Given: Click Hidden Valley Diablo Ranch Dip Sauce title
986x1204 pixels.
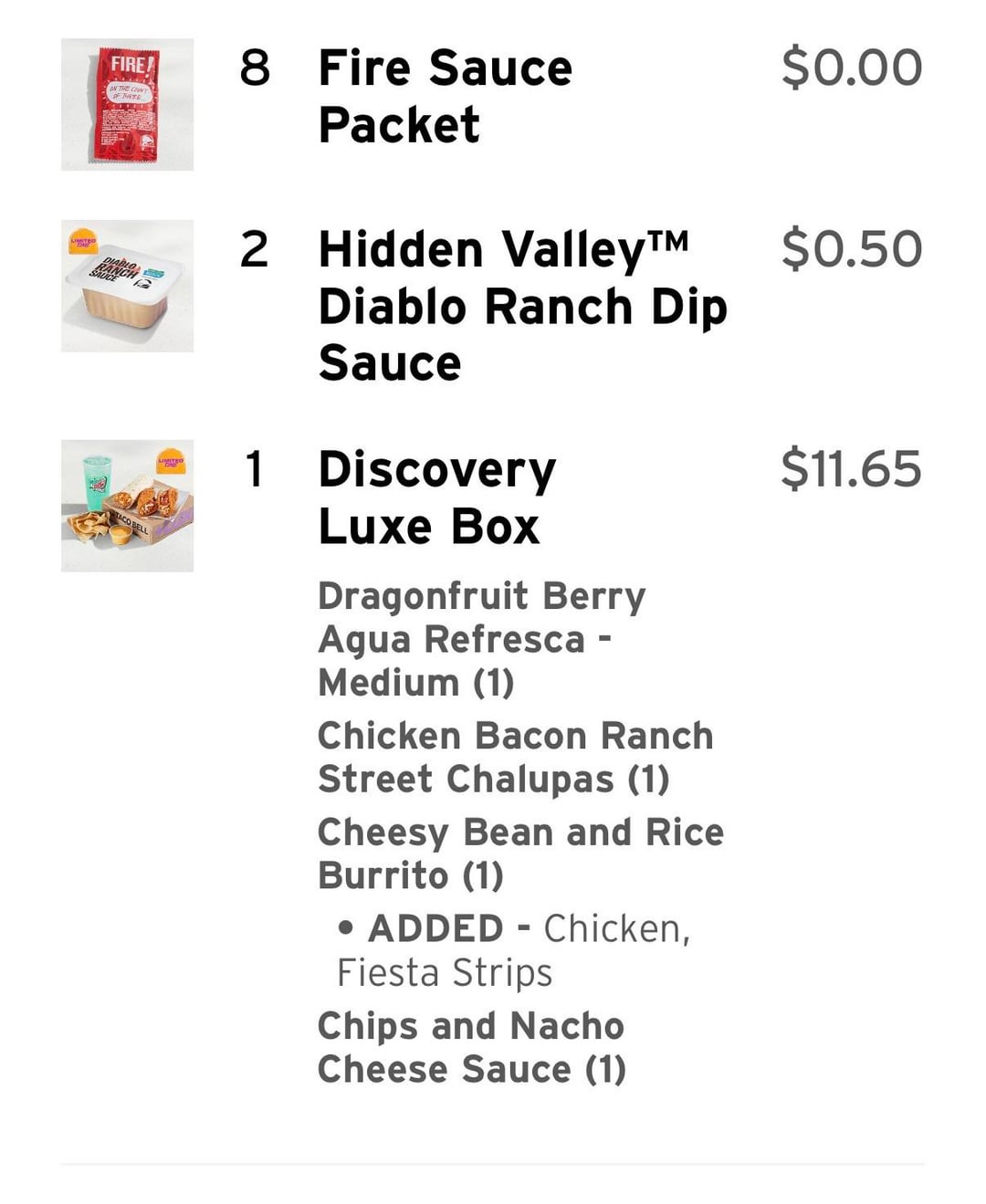Looking at the screenshot, I should pyautogui.click(x=522, y=306).
